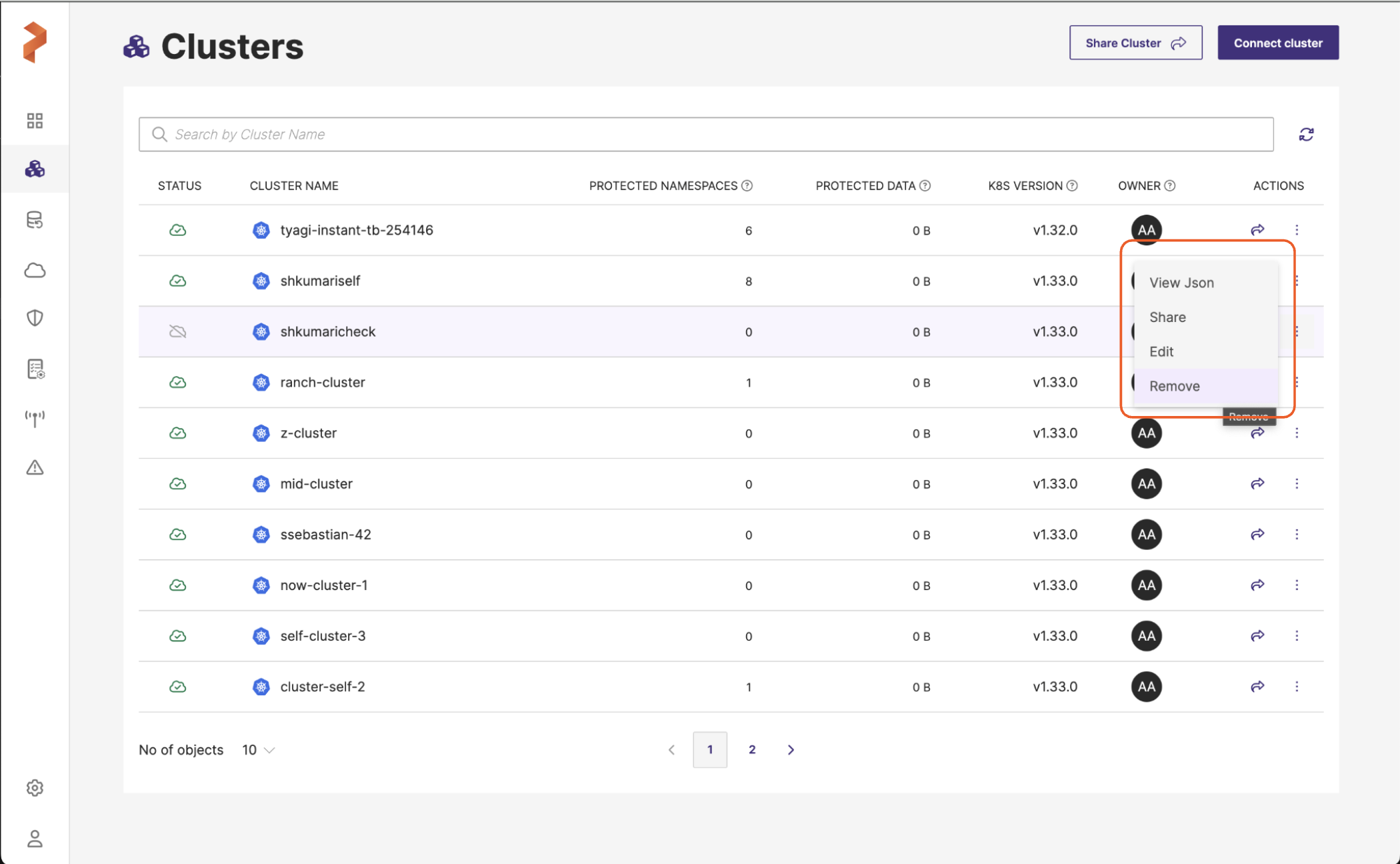Open the user profile sidebar icon
This screenshot has height=864, width=1400.
pos(35,838)
